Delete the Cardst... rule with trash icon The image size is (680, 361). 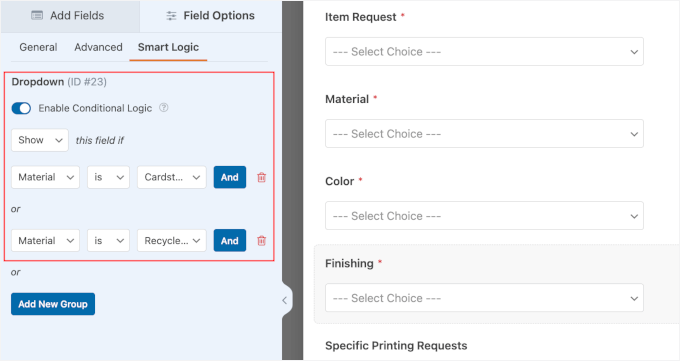click(262, 177)
